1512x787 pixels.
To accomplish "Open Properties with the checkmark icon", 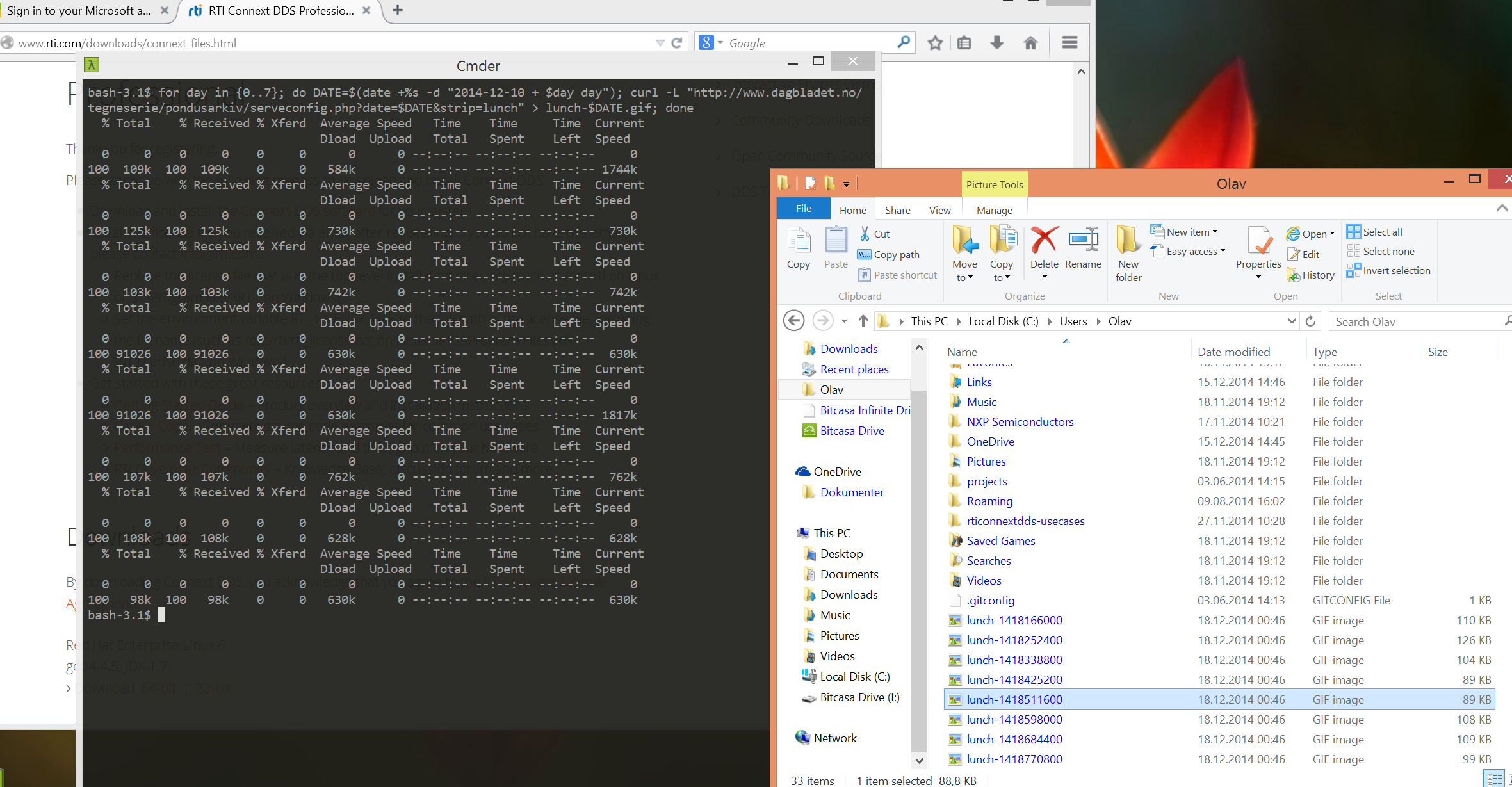I will 1258,252.
